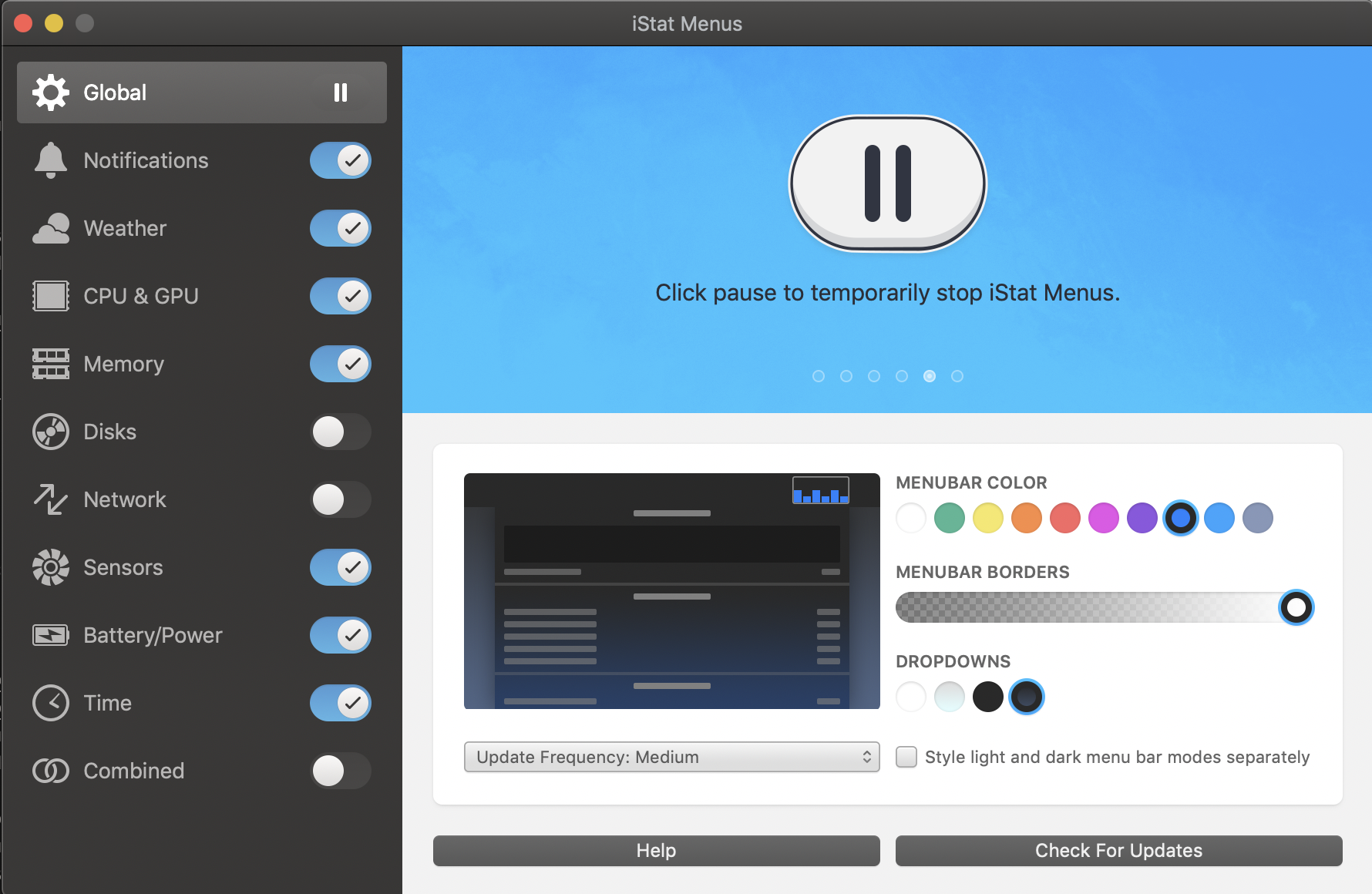Open the Weather section
The height and width of the screenshot is (894, 1372).
[125, 228]
